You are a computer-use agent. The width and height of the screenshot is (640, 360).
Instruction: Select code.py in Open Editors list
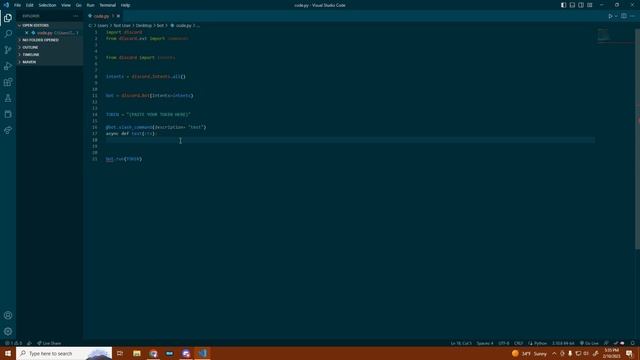pyautogui.click(x=50, y=33)
